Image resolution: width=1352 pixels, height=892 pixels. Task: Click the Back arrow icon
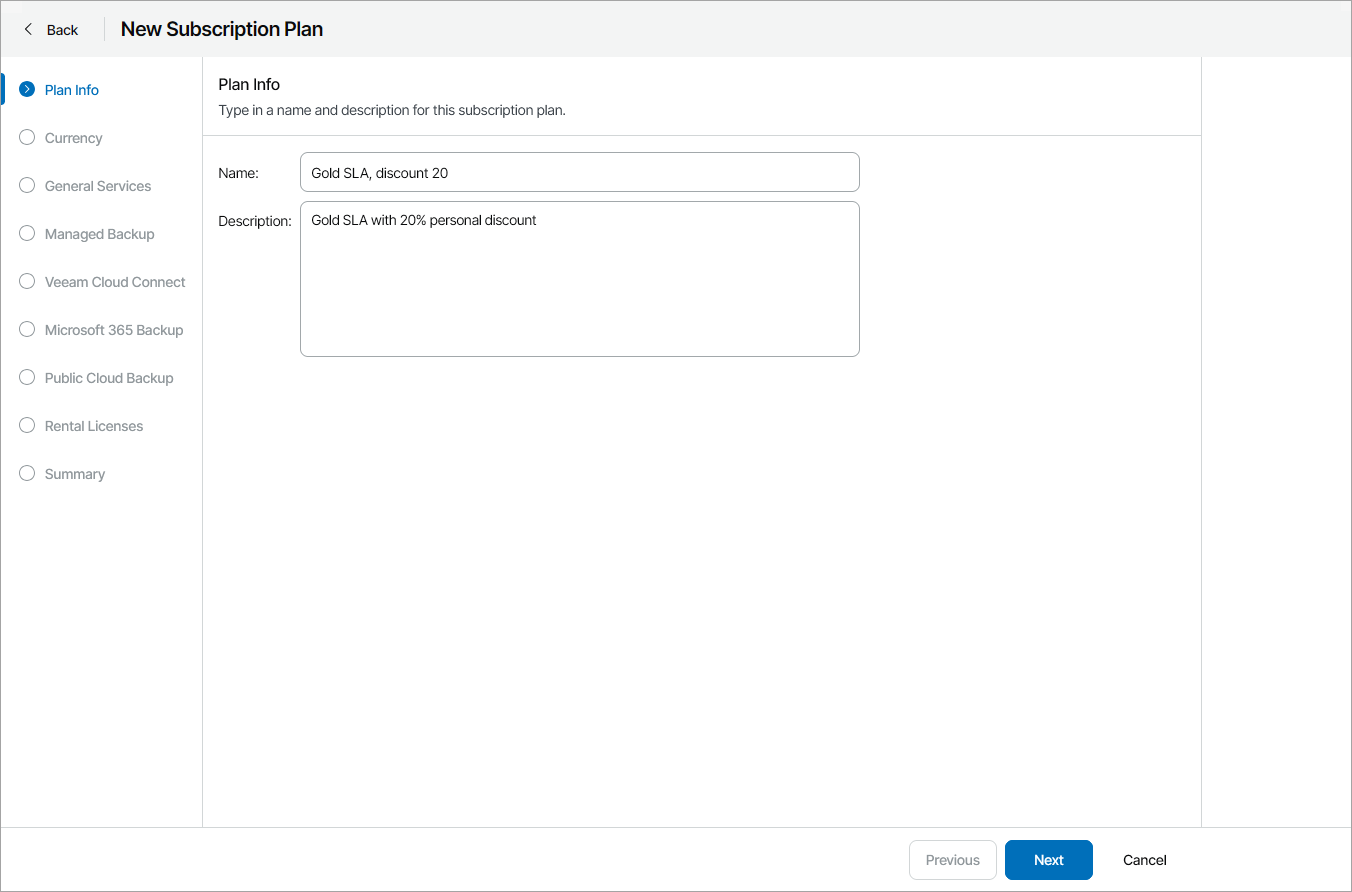pyautogui.click(x=28, y=29)
